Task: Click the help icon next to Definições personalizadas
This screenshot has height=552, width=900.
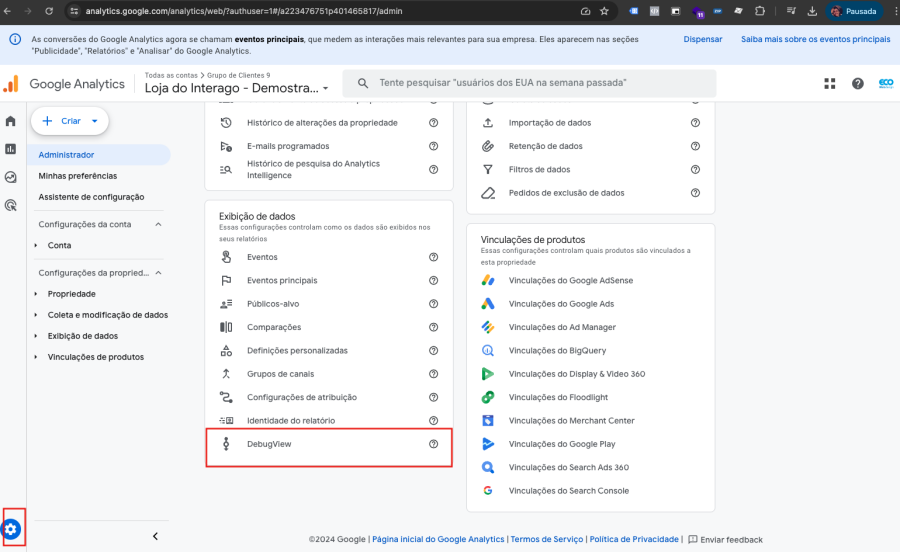Action: click(433, 351)
